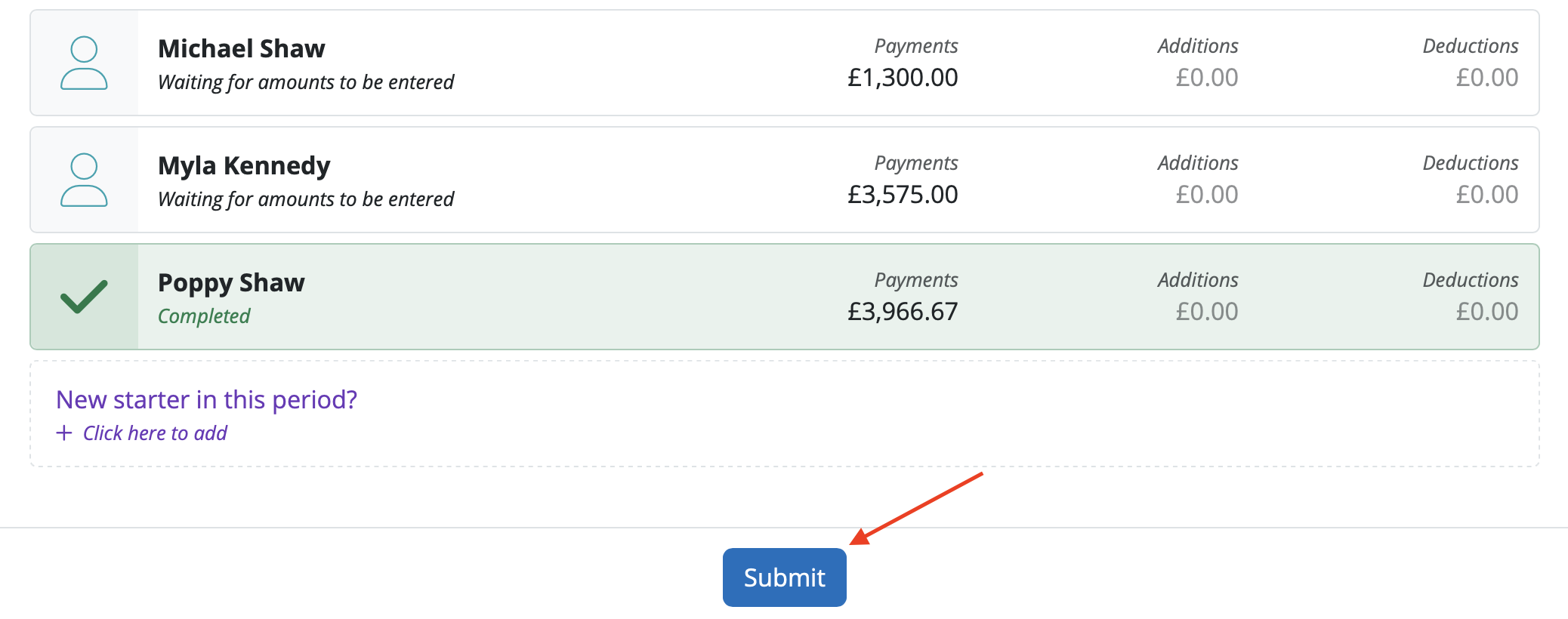
Task: Click Poppy Shaw's Additions value
Action: [1207, 312]
